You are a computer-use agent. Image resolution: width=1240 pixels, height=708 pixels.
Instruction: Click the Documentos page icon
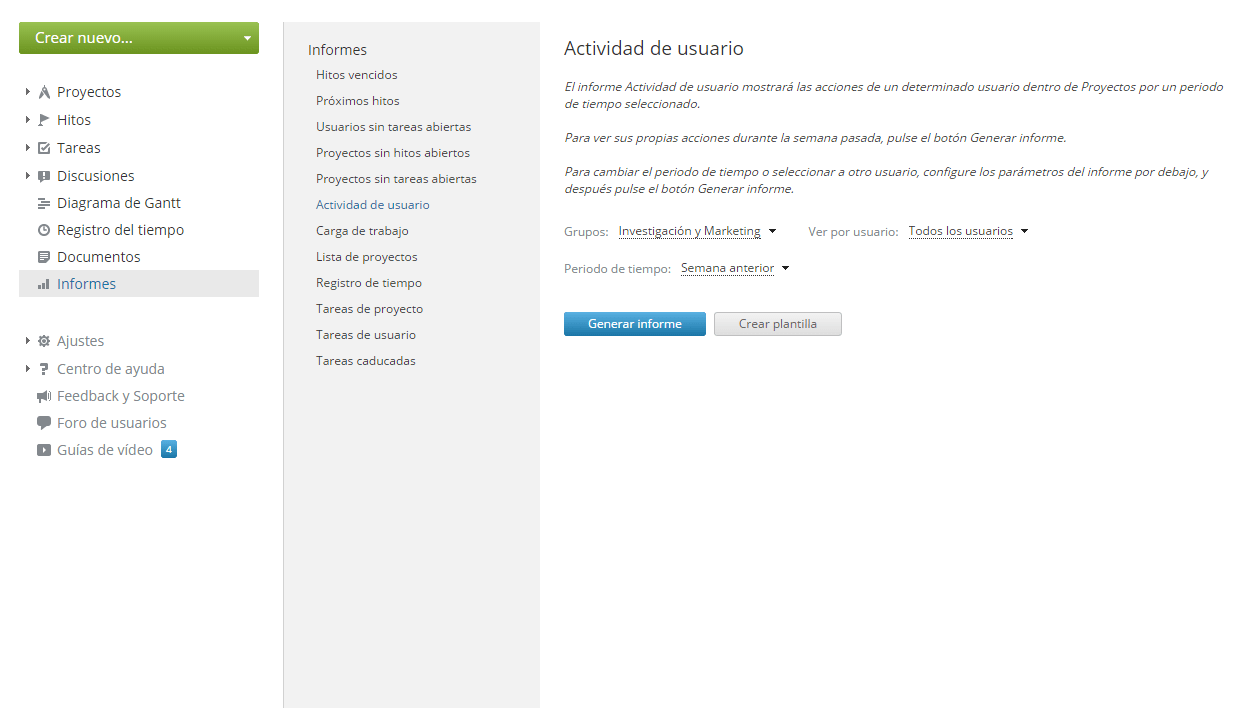44,257
